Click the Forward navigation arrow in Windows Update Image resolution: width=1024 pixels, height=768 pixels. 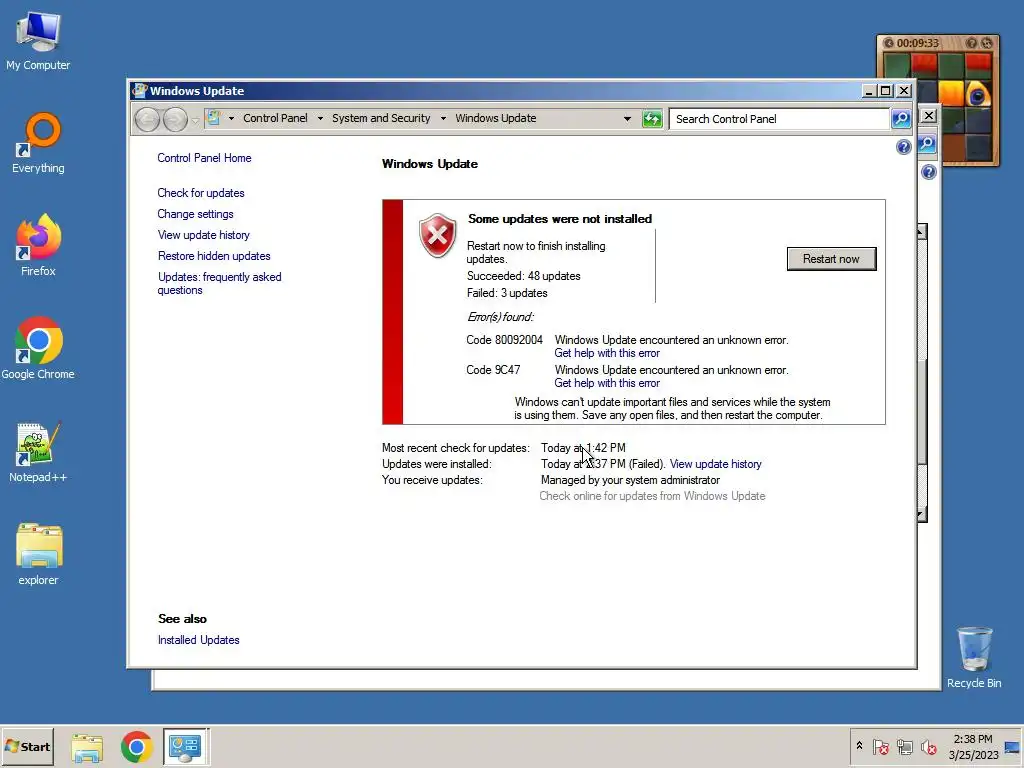[175, 120]
